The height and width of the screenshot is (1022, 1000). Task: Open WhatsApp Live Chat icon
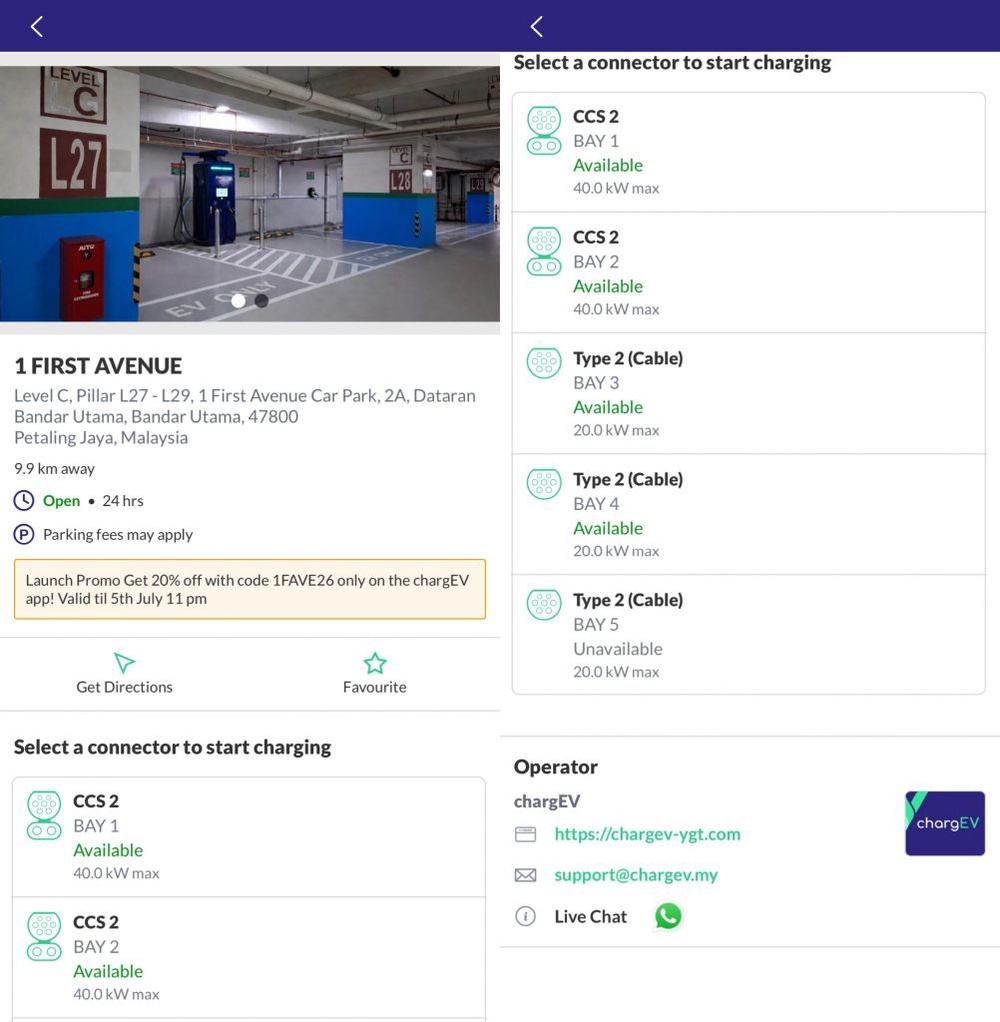click(668, 916)
